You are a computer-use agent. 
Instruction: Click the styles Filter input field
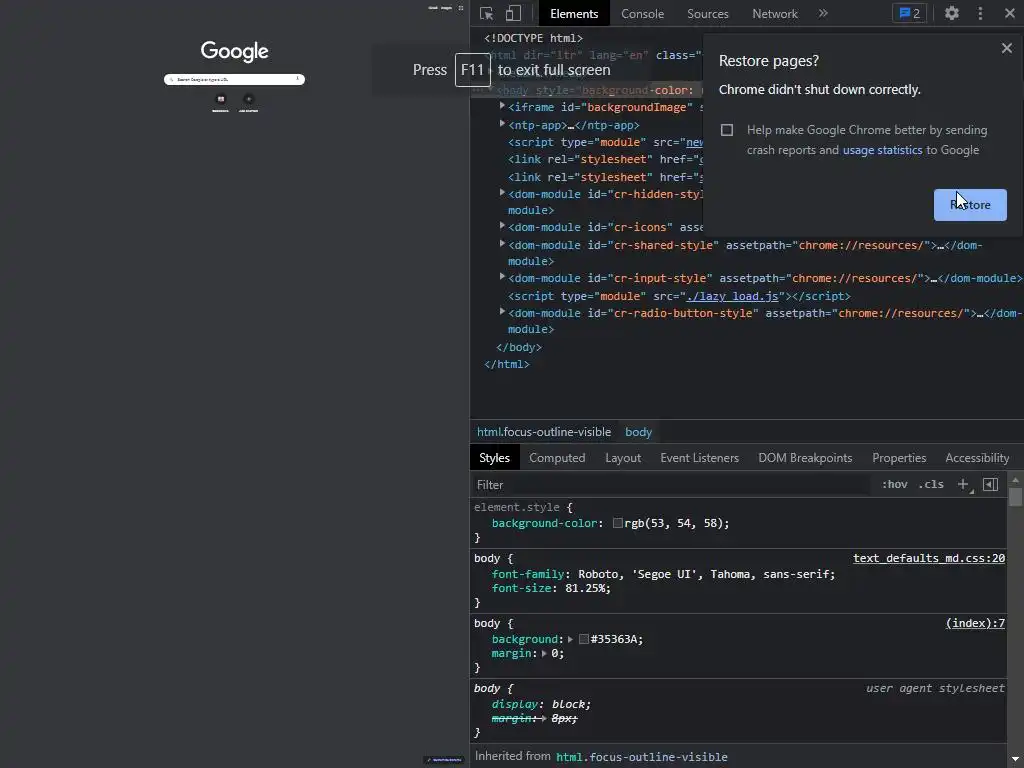tap(671, 485)
